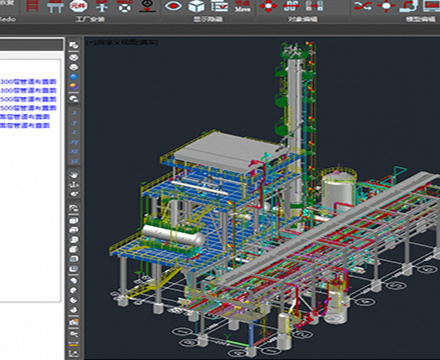Image resolution: width=440 pixels, height=360 pixels.
Task: Click the red crossing arrows reroute icon
Action: pyautogui.click(x=363, y=6)
